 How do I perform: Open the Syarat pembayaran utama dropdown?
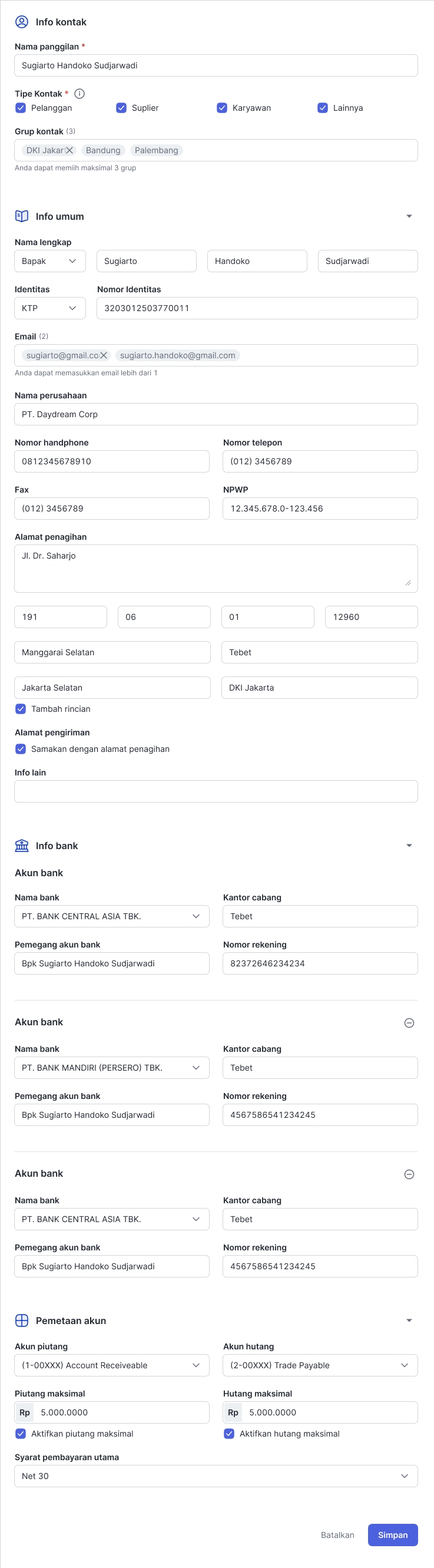click(x=216, y=1476)
